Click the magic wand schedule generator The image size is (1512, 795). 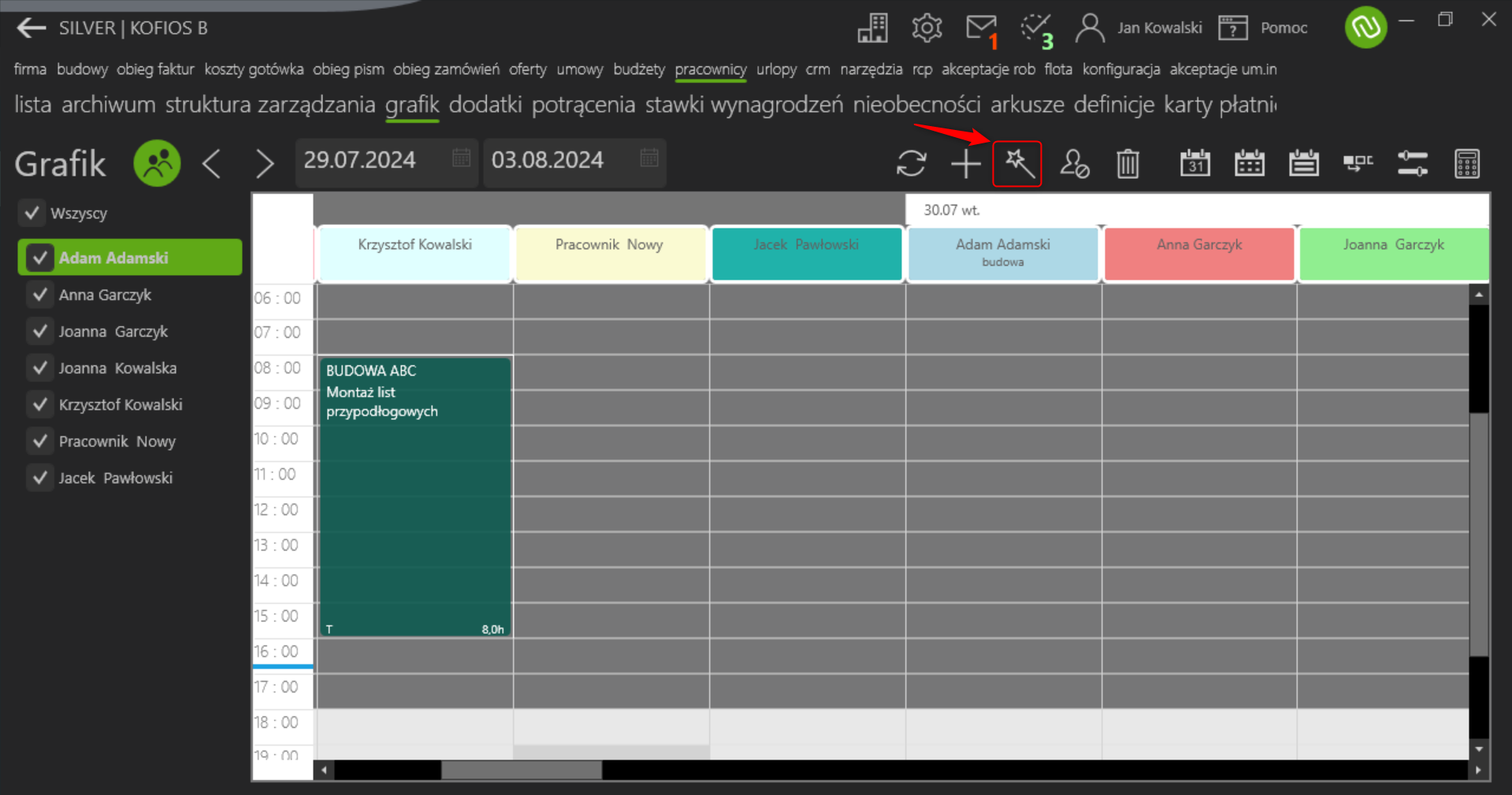[1017, 164]
